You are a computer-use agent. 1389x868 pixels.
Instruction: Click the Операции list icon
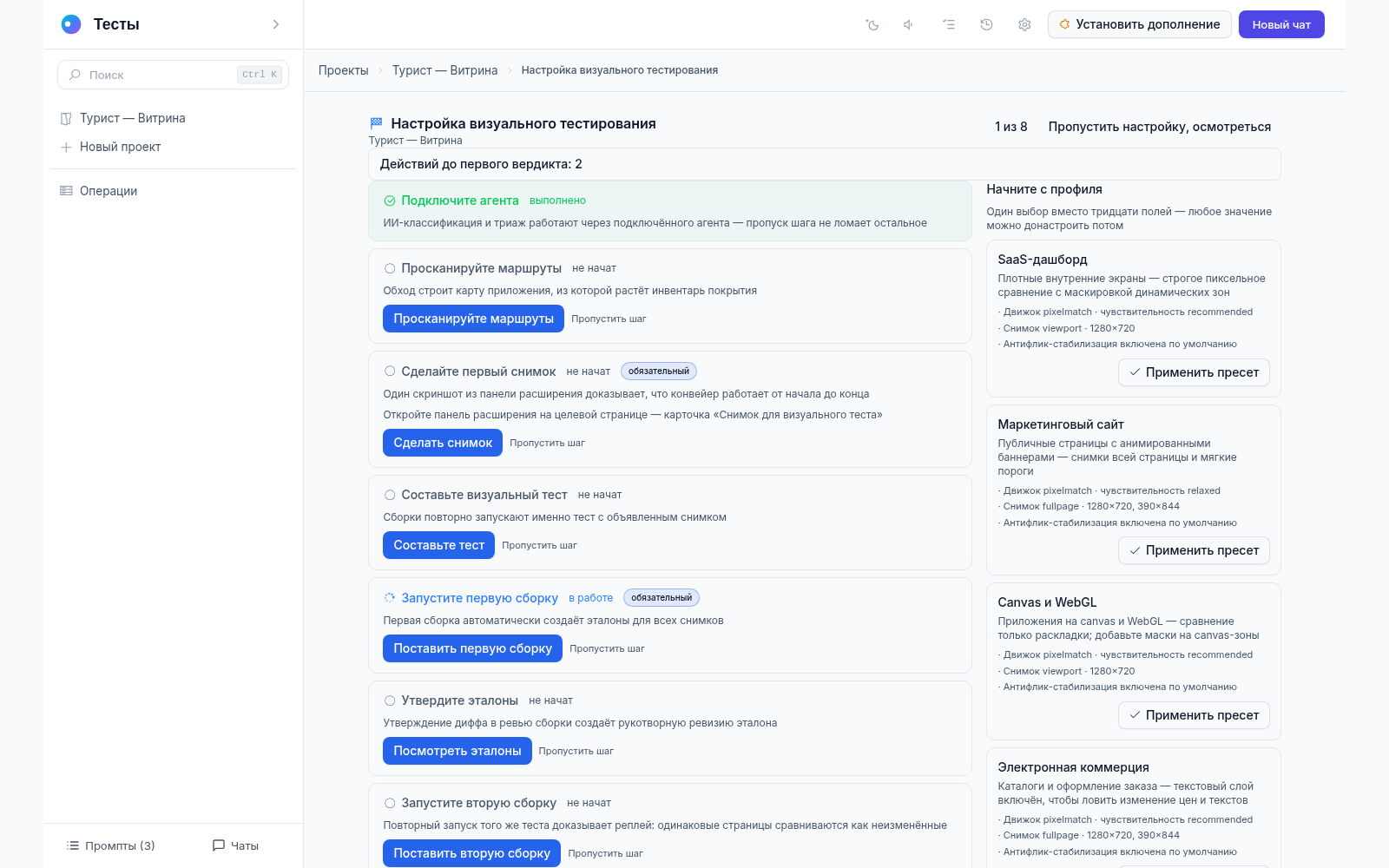pyautogui.click(x=66, y=191)
